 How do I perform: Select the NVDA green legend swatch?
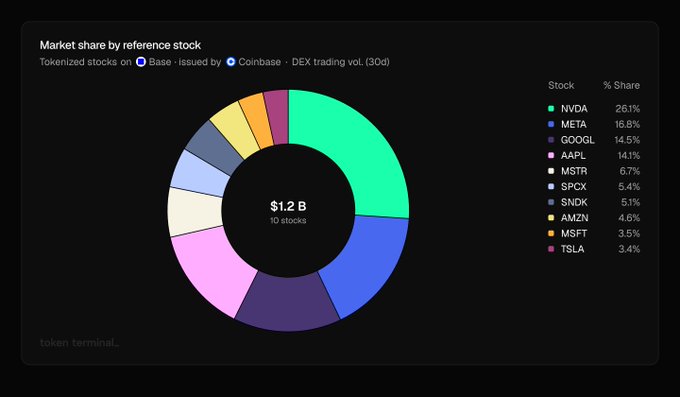point(551,108)
